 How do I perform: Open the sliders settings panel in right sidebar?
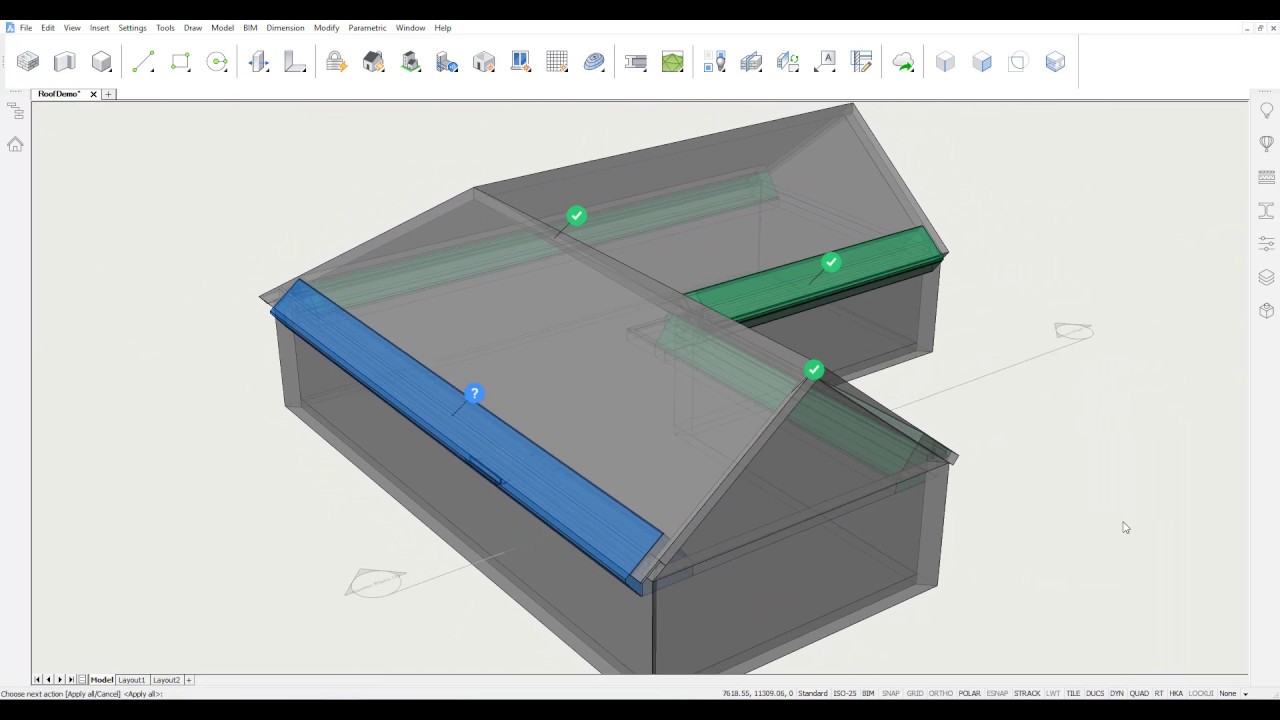coord(1266,243)
